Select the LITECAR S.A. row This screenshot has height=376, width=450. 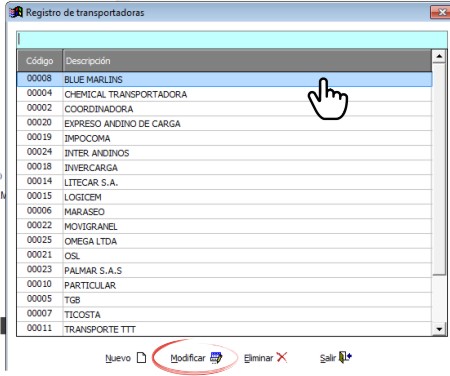[x=224, y=182]
